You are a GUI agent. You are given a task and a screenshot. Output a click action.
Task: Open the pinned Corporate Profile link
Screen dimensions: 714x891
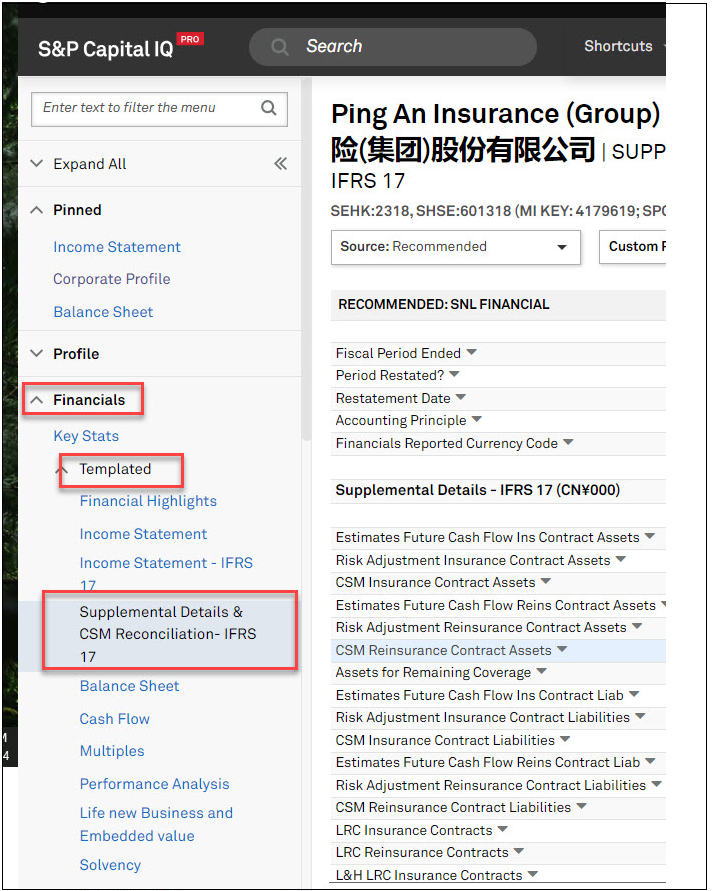112,279
